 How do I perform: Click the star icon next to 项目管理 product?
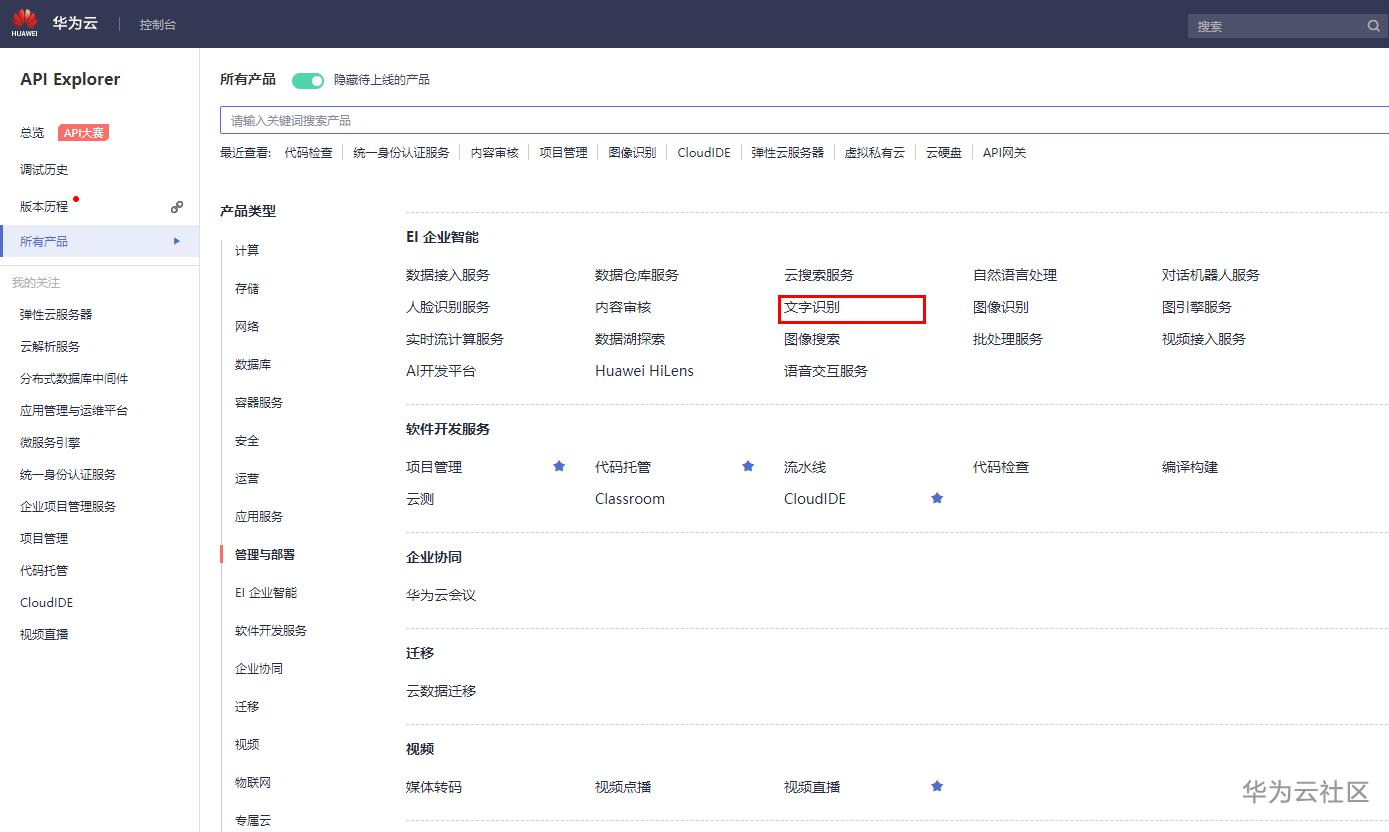pyautogui.click(x=559, y=466)
